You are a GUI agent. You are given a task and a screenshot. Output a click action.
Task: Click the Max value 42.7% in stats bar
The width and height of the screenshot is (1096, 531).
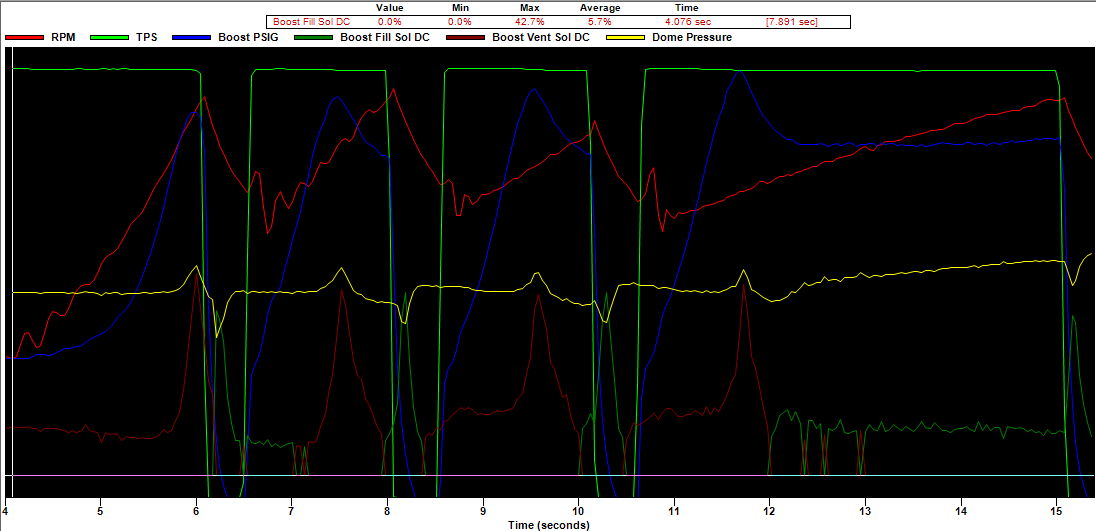coord(530,21)
